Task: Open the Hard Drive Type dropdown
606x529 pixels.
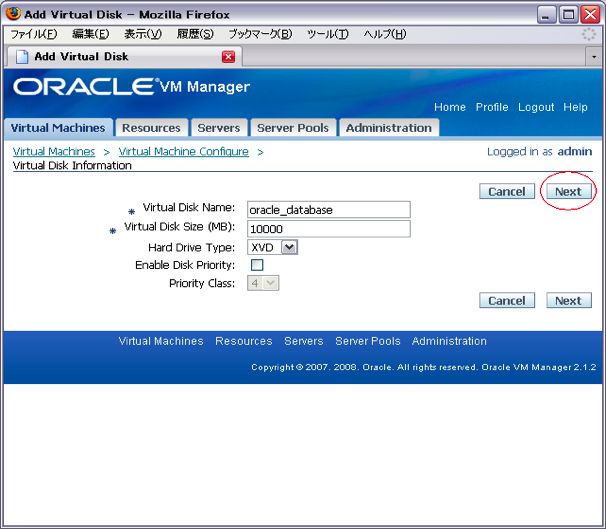Action: pyautogui.click(x=272, y=247)
